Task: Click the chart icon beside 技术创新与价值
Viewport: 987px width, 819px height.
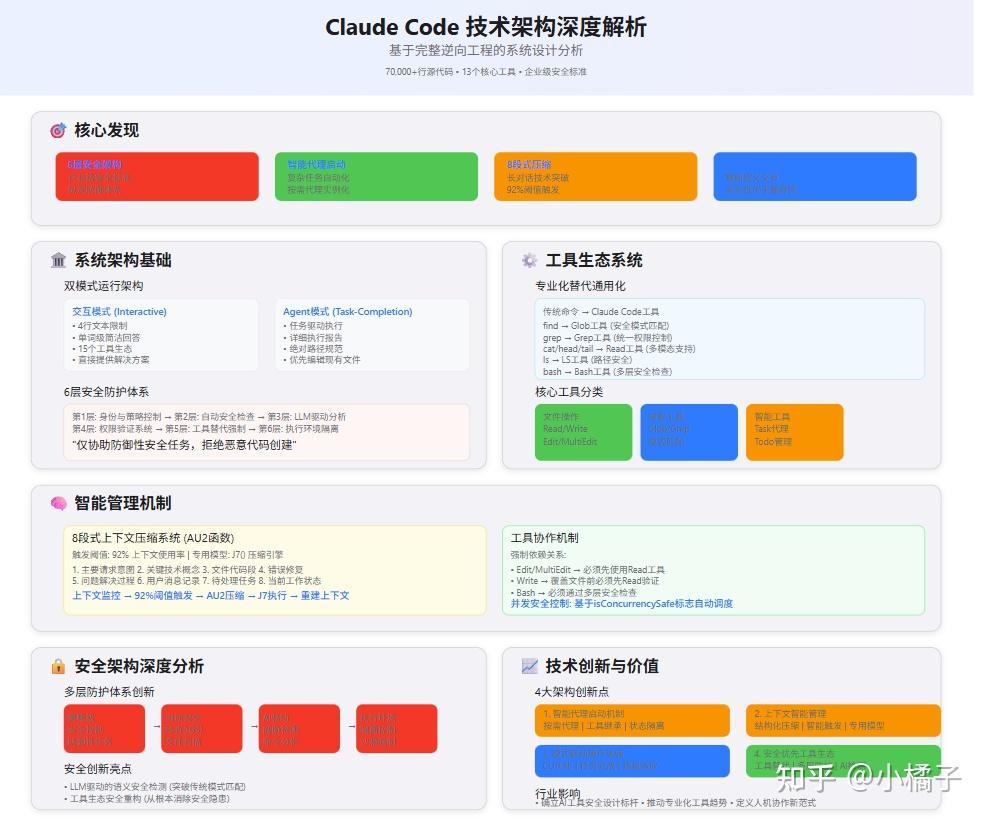Action: pos(529,666)
